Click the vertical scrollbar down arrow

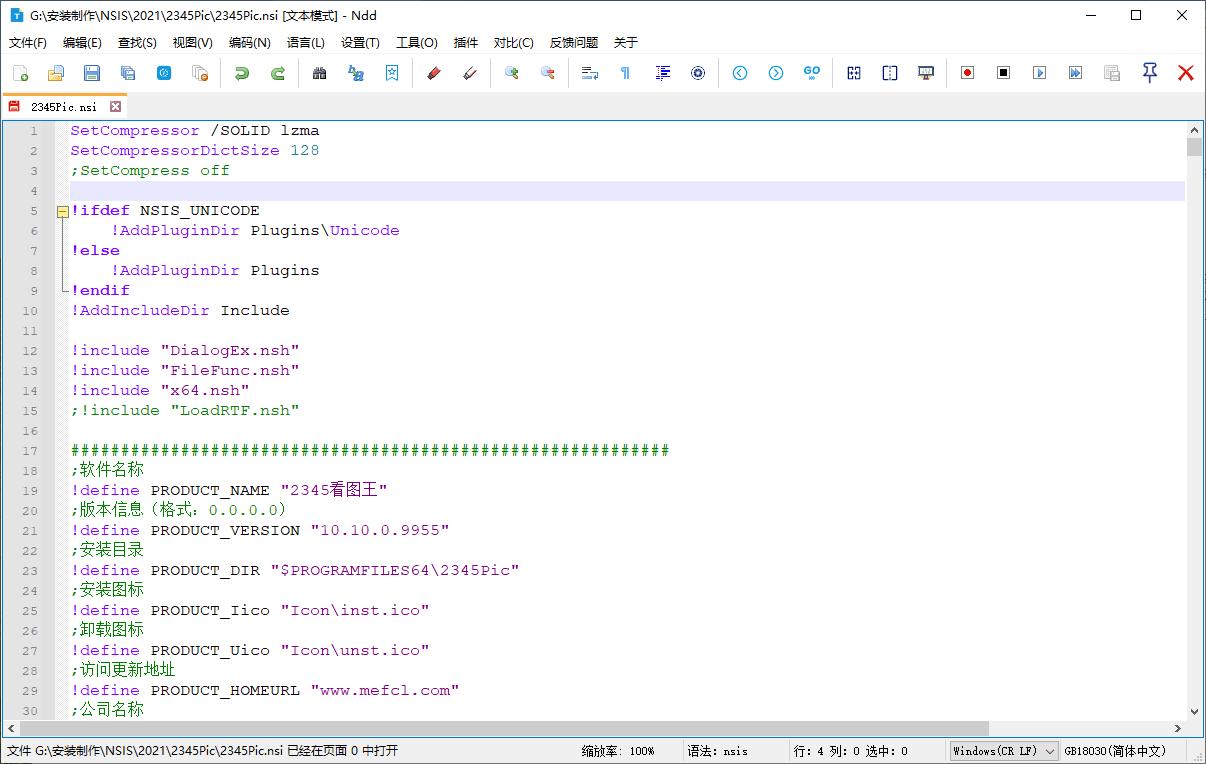tap(1194, 711)
